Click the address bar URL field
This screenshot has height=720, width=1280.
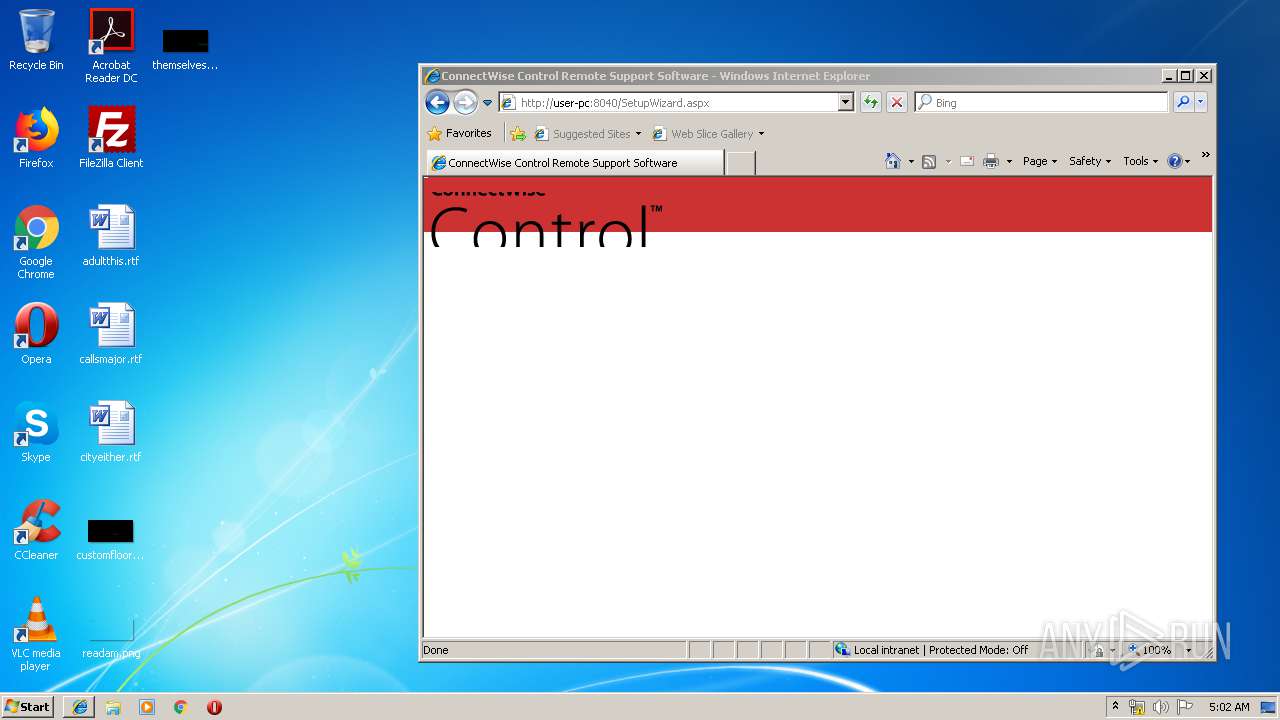pyautogui.click(x=668, y=103)
